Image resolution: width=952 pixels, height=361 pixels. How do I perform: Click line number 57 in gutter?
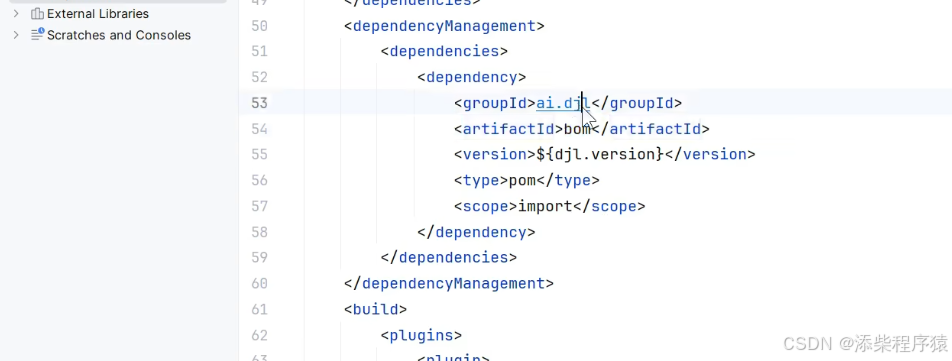(259, 206)
